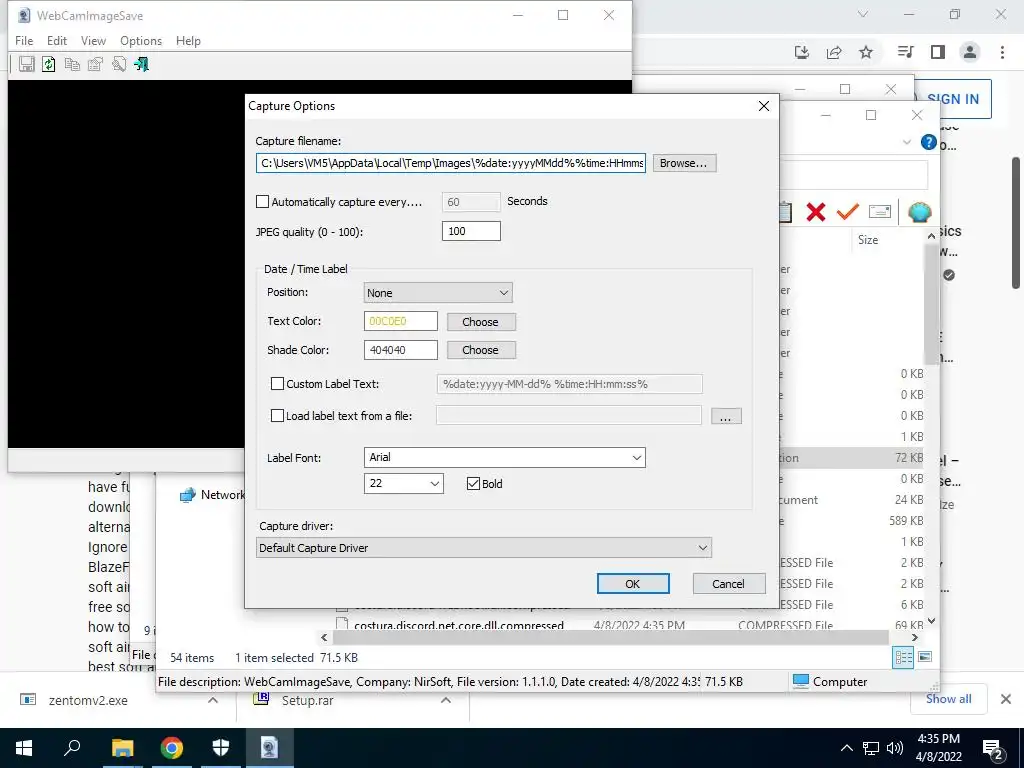
Task: Click the Rename icon in Explorer ribbon
Action: [x=880, y=212]
